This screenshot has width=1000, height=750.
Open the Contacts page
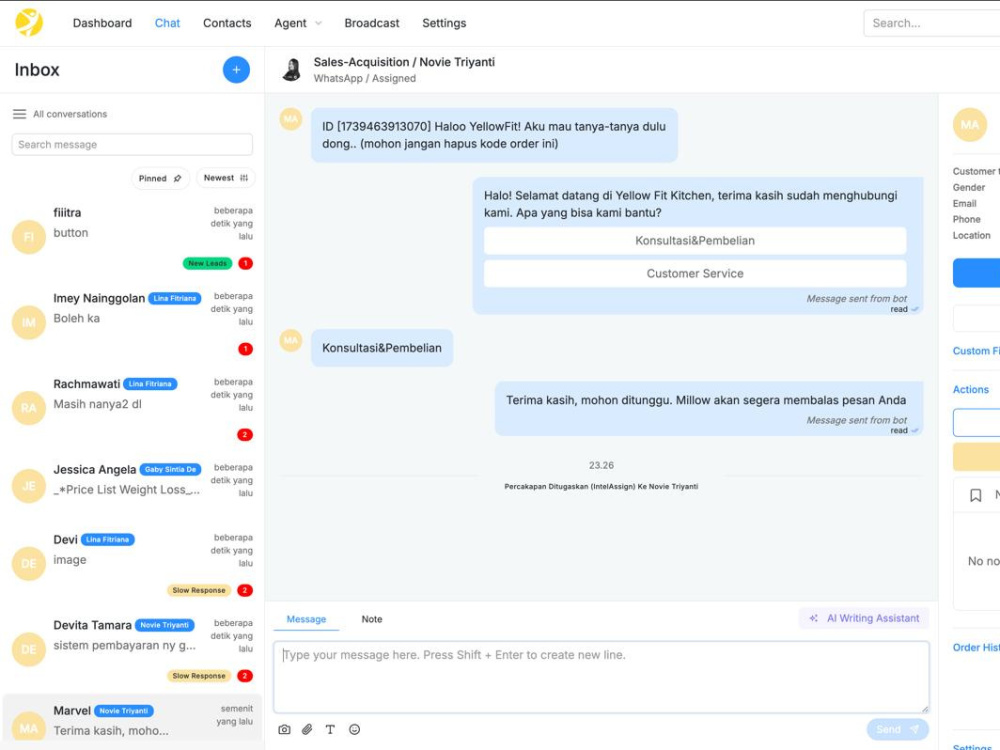pos(227,23)
